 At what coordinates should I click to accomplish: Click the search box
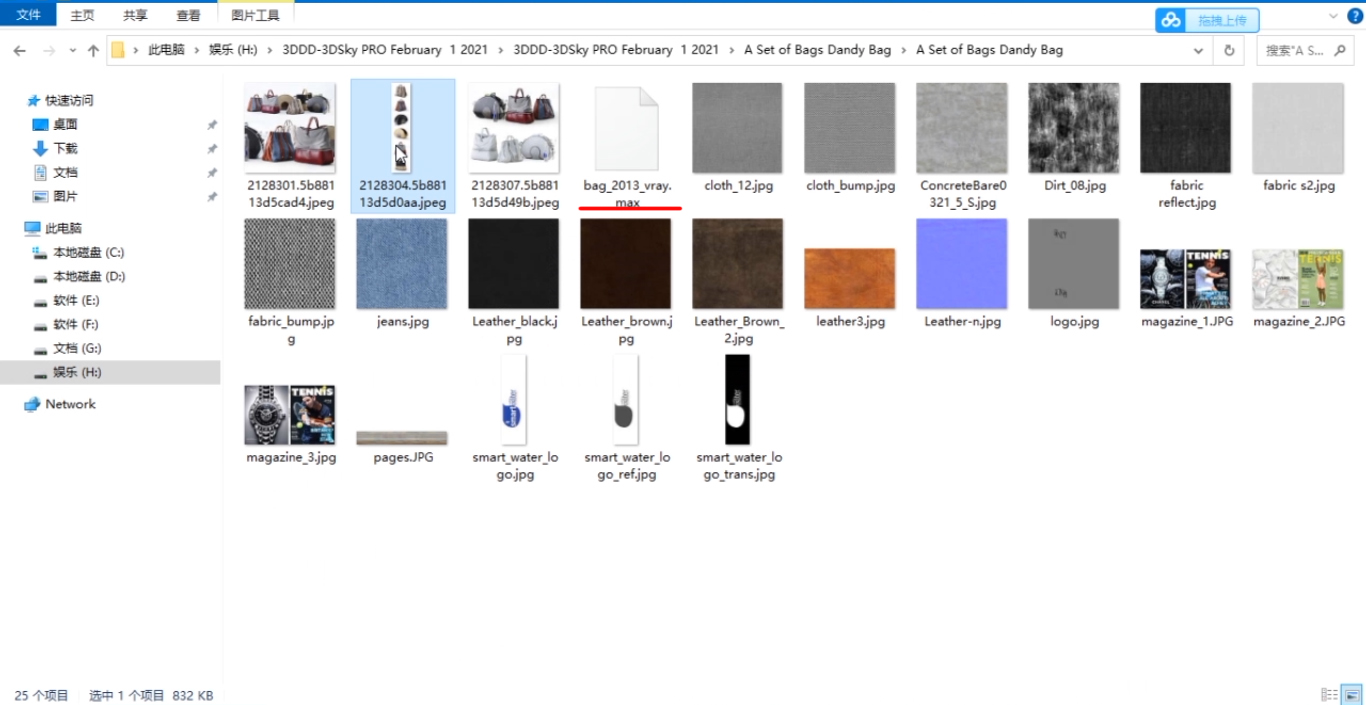(x=1303, y=50)
